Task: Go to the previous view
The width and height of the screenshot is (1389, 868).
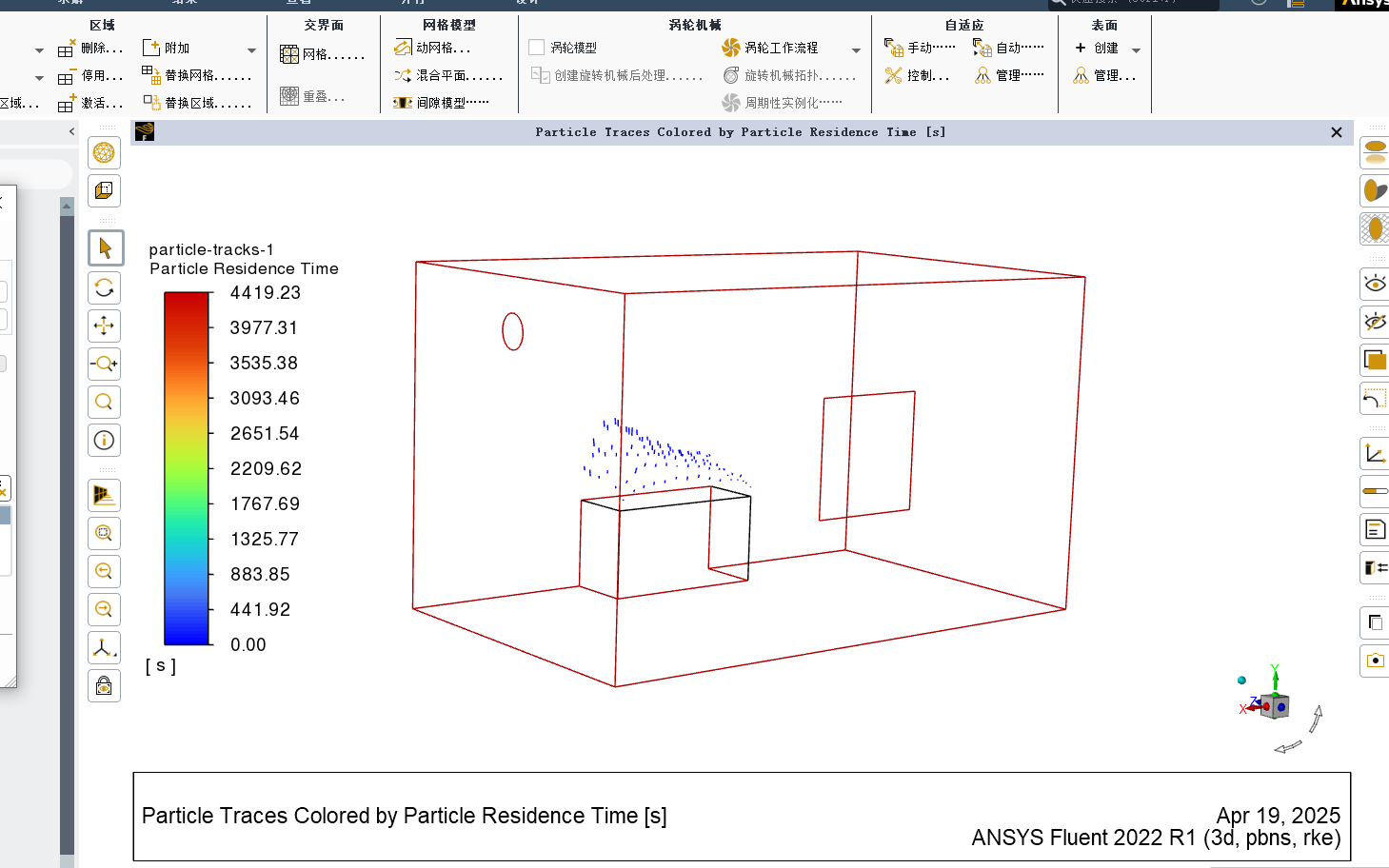Action: coord(105,571)
